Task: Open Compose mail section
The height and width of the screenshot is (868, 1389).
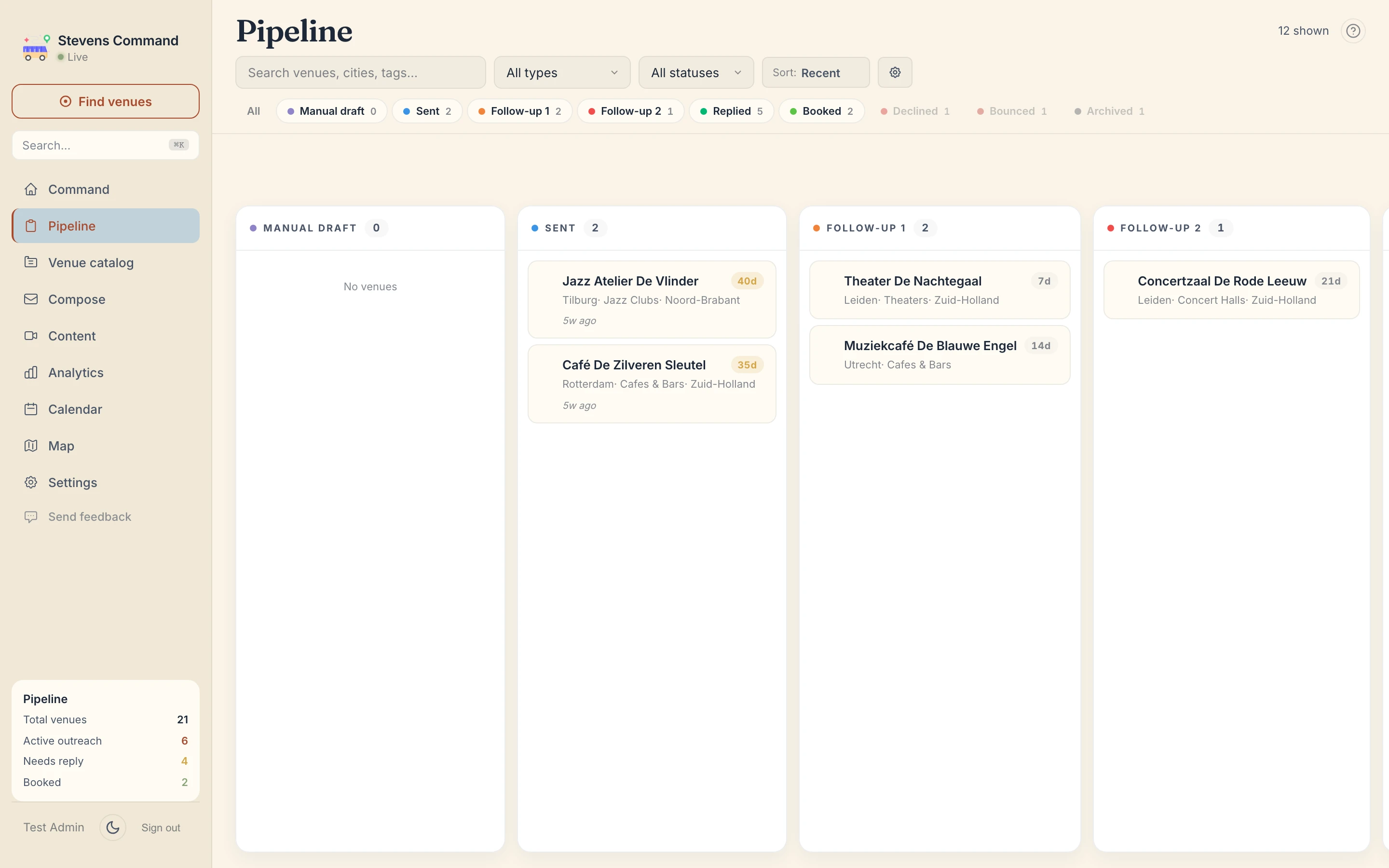Action: pos(76,299)
